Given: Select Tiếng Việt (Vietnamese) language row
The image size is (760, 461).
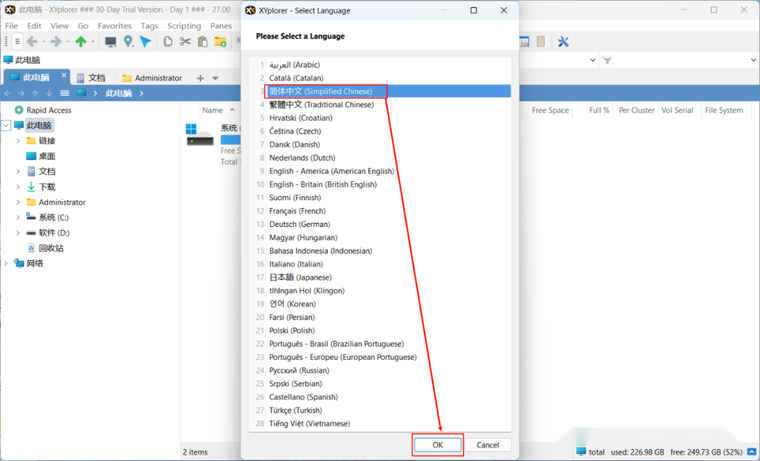Looking at the screenshot, I should [x=380, y=423].
